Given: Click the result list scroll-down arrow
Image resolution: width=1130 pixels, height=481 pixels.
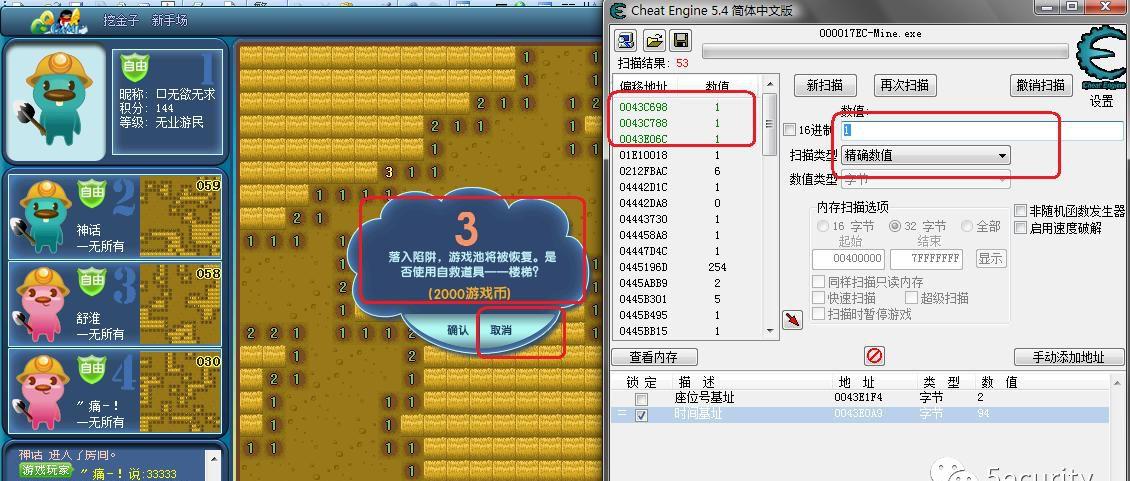Looking at the screenshot, I should coord(770,330).
